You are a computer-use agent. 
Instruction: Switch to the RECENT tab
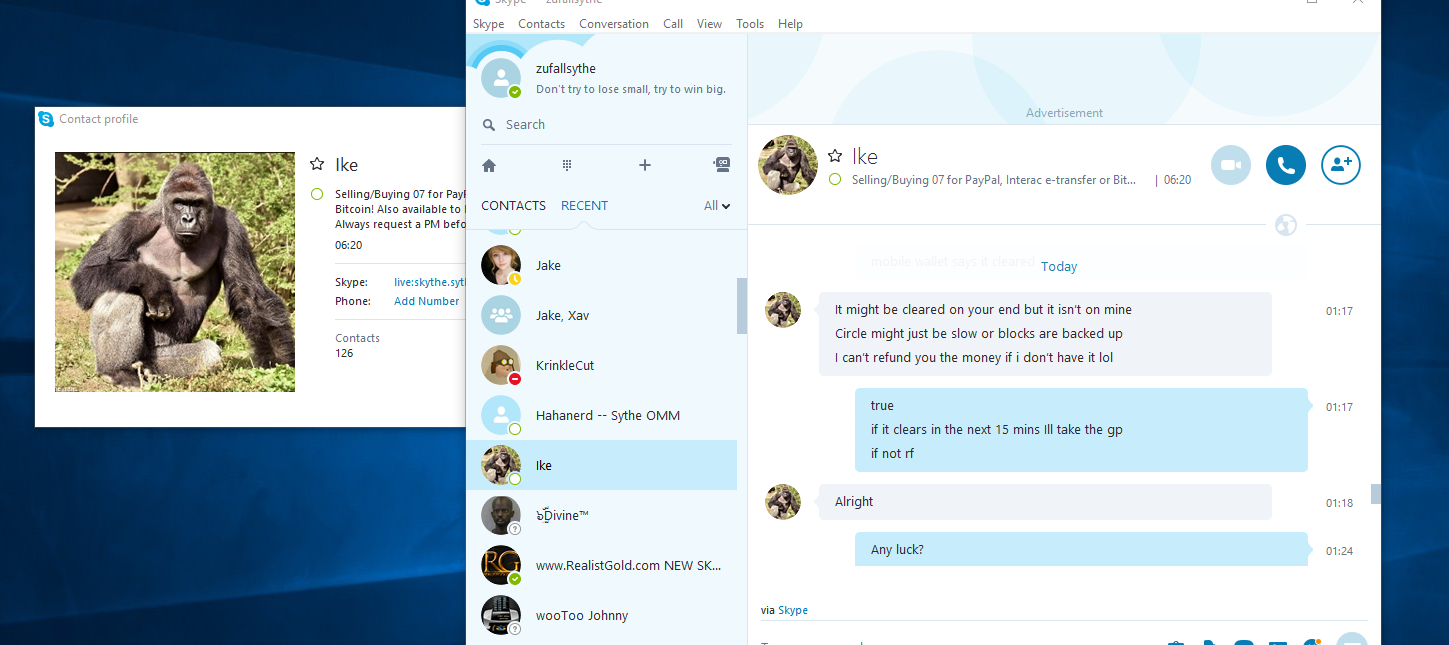click(584, 206)
